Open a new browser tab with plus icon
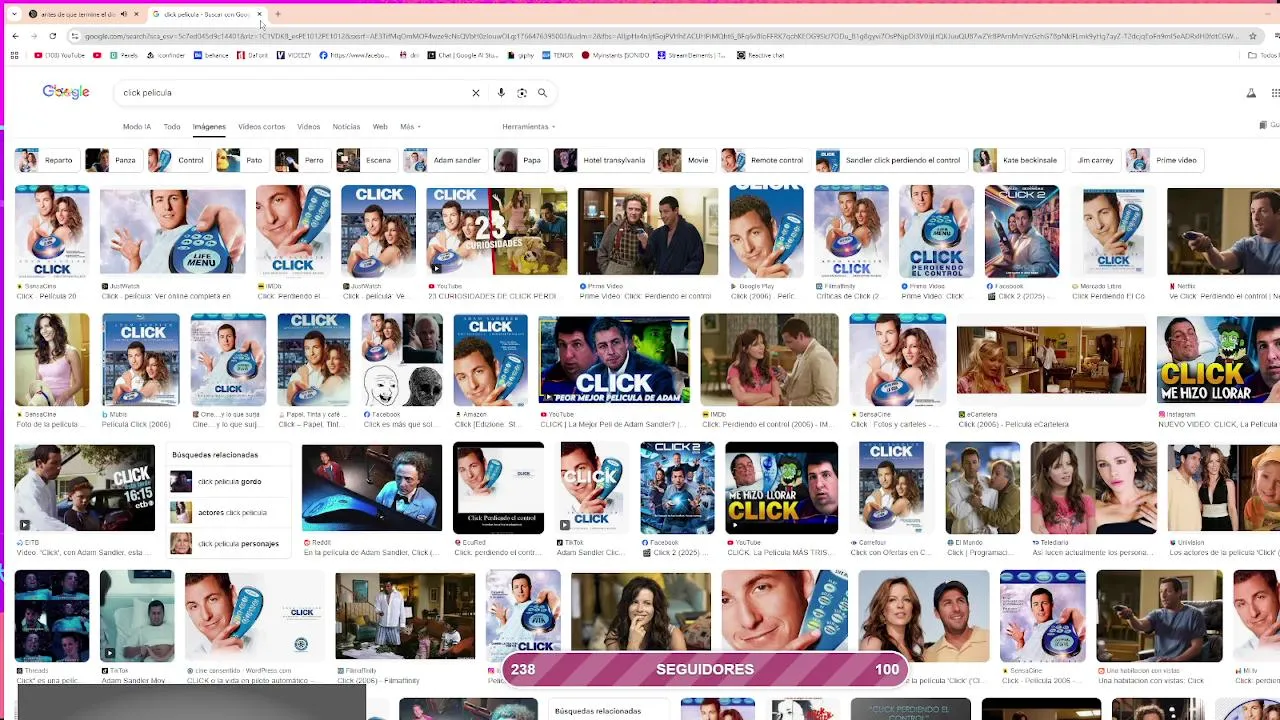The height and width of the screenshot is (720, 1280). [278, 14]
